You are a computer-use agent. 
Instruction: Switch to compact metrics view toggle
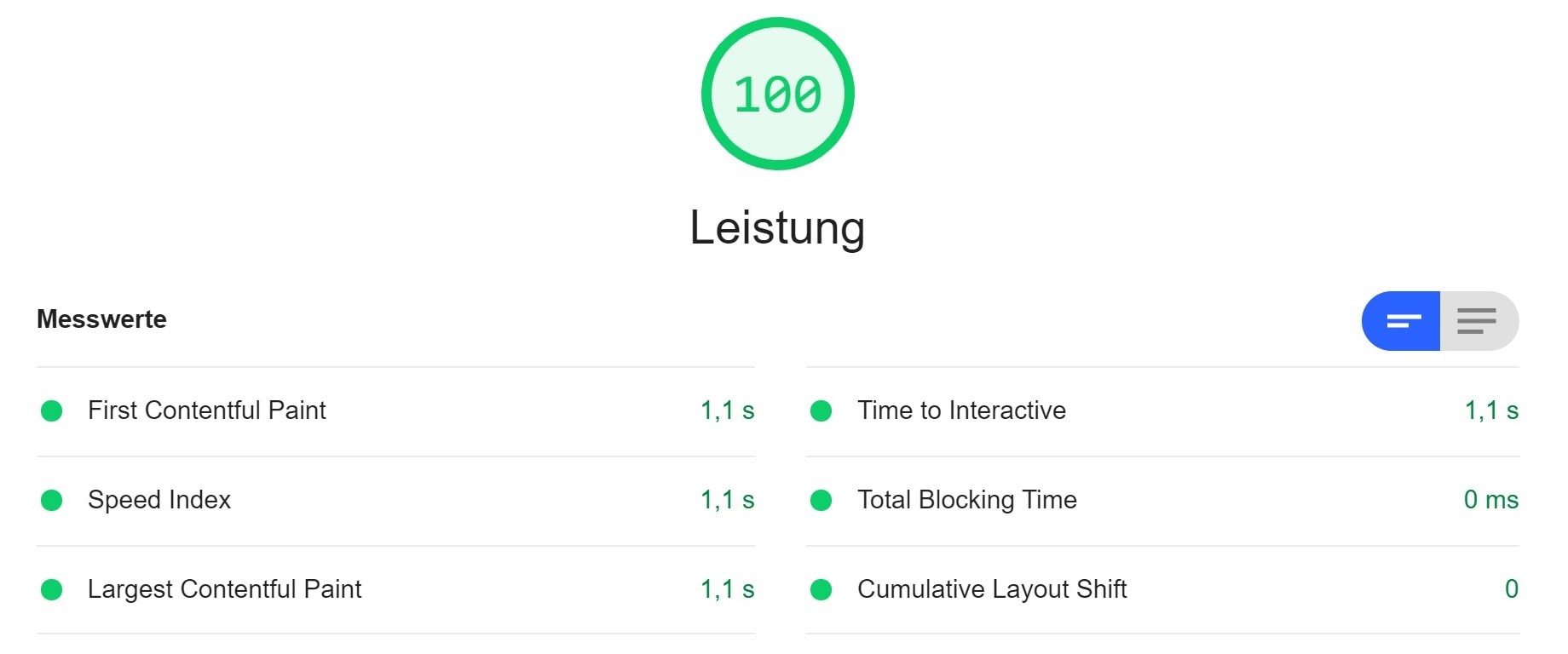click(x=1401, y=321)
